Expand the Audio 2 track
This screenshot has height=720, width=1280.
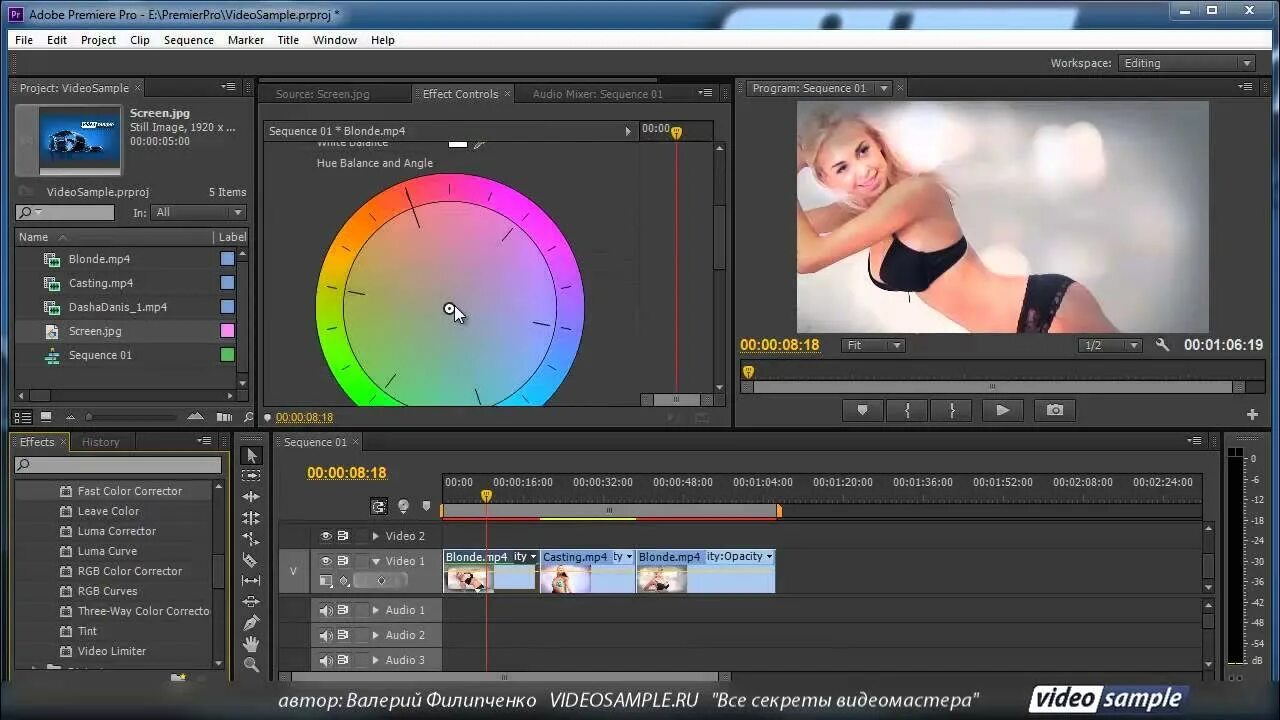click(376, 635)
